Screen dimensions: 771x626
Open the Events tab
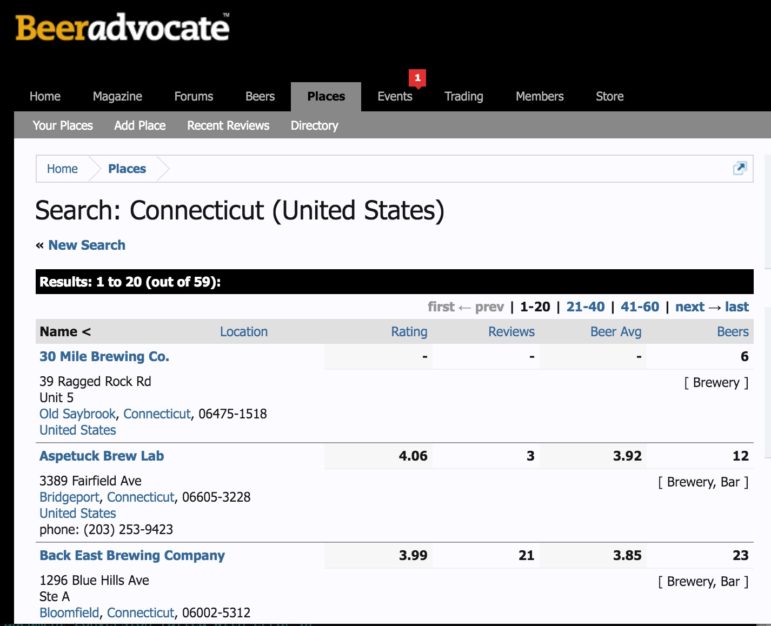click(x=394, y=96)
